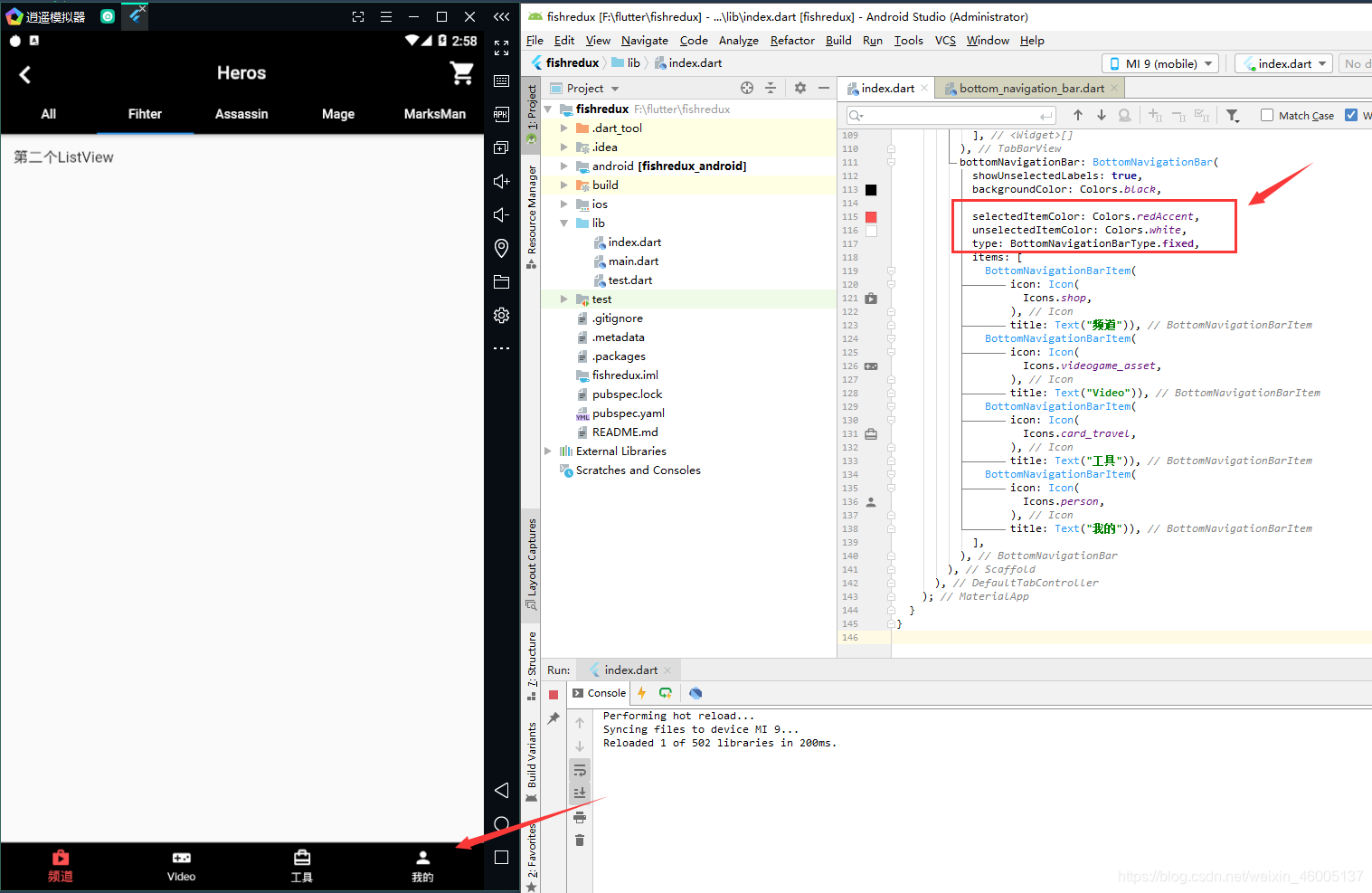Expand the test folder node
This screenshot has width=1372, height=893.
pos(564,299)
